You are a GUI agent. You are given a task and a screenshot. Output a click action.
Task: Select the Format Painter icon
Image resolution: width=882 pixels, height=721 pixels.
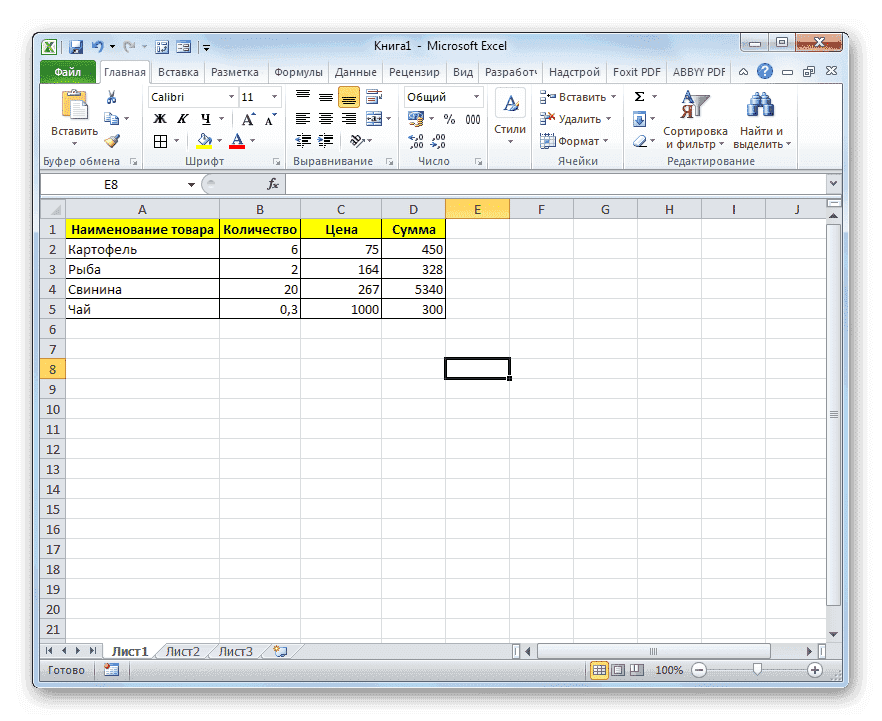point(114,139)
